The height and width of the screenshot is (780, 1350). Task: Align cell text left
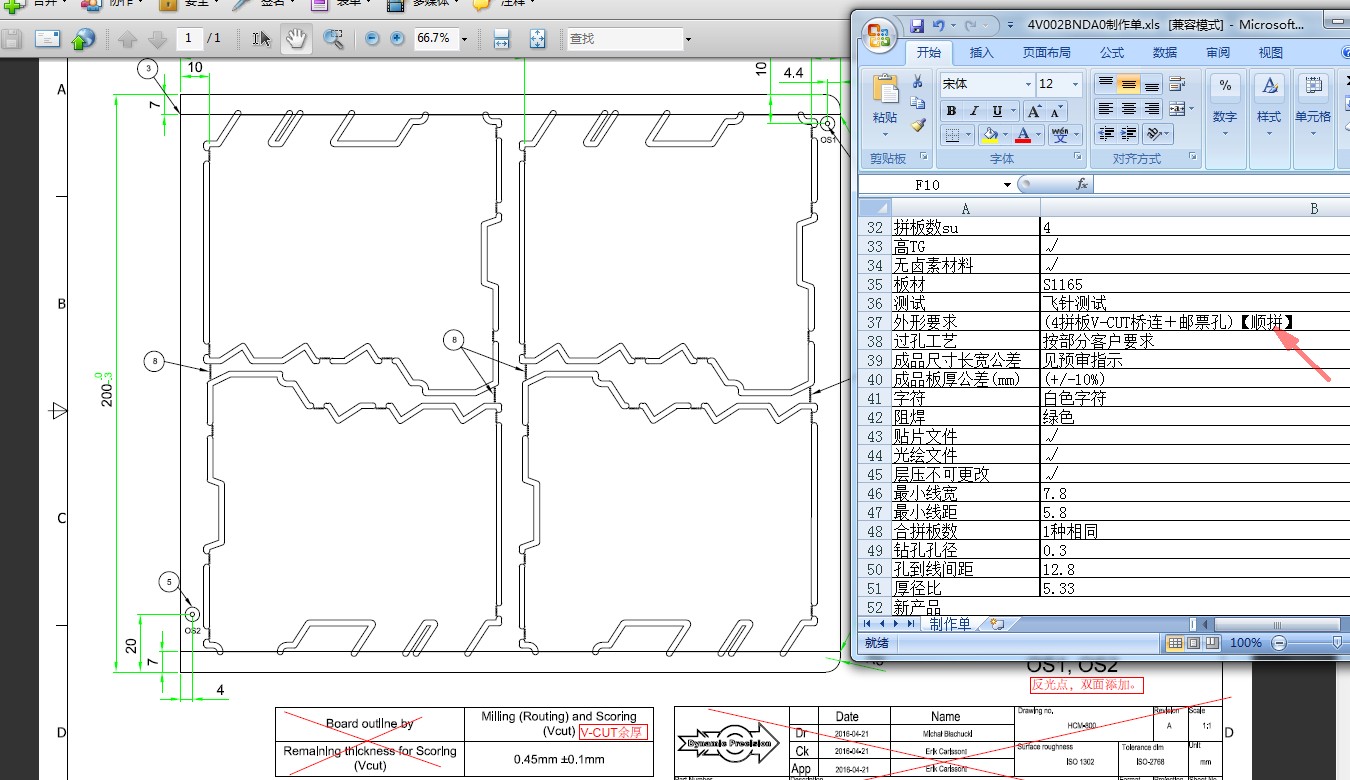coord(1105,108)
